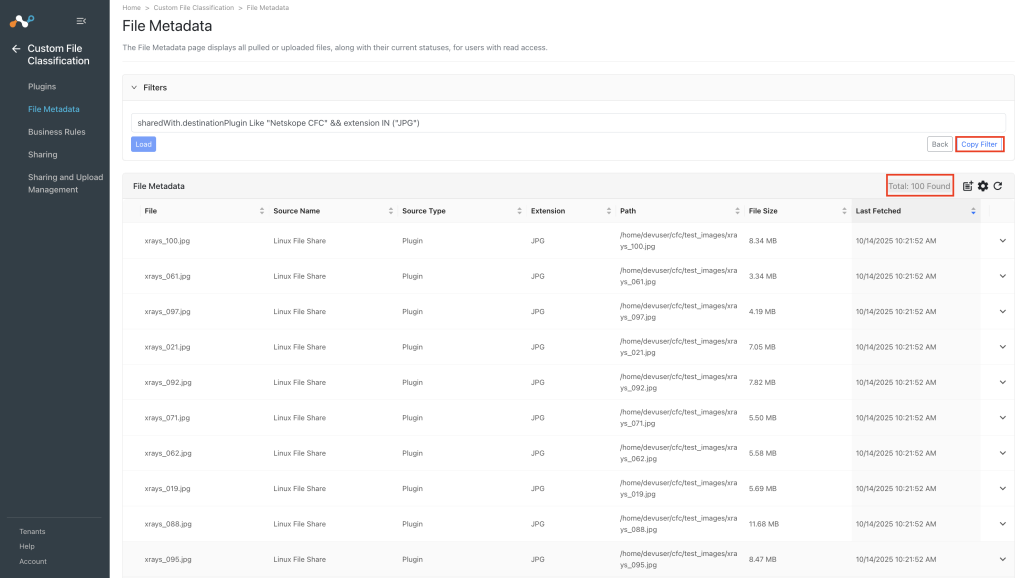Sort table by File Size column
The image size is (1024, 578).
click(844, 211)
